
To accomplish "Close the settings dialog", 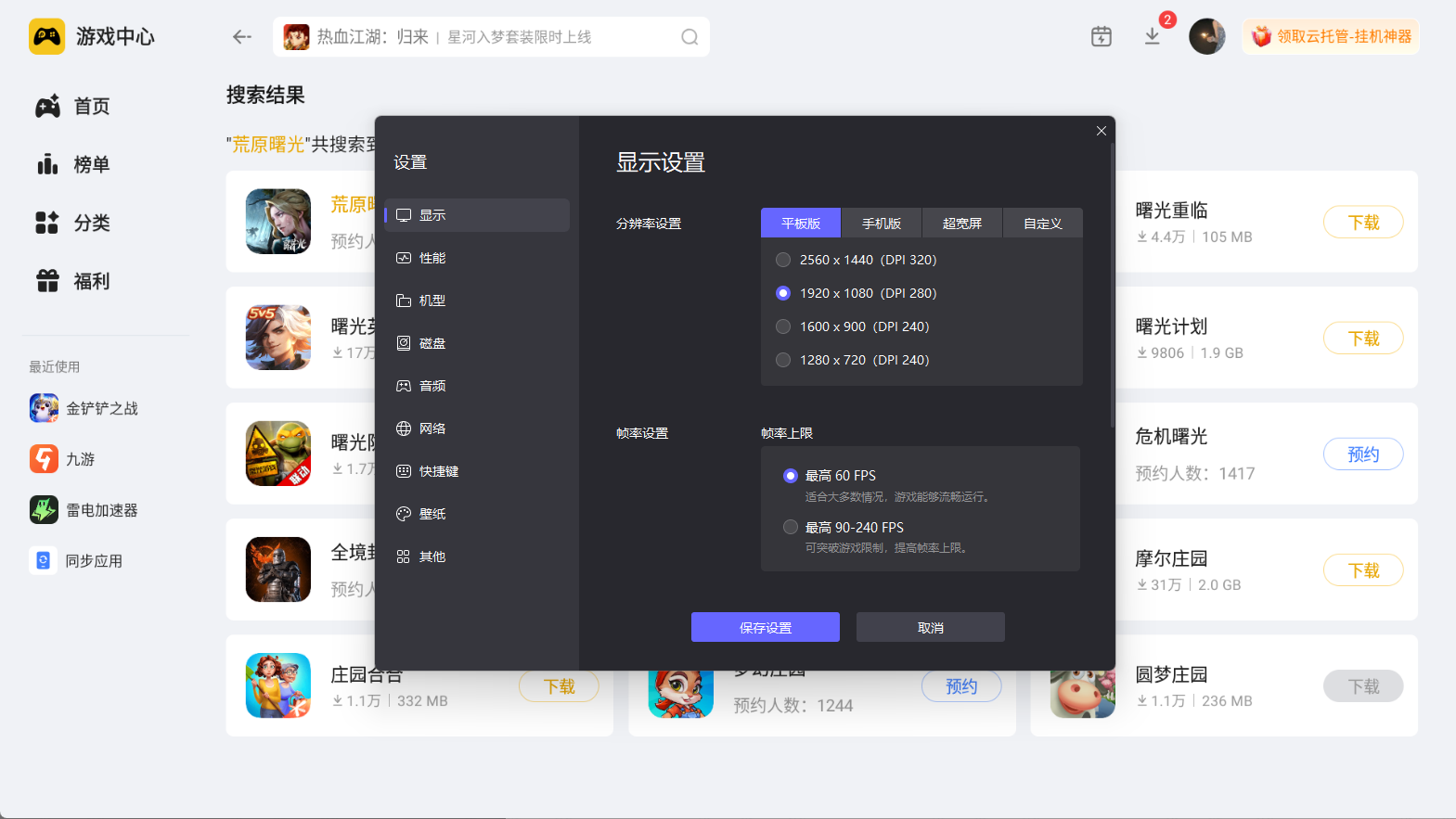I will tap(1102, 131).
